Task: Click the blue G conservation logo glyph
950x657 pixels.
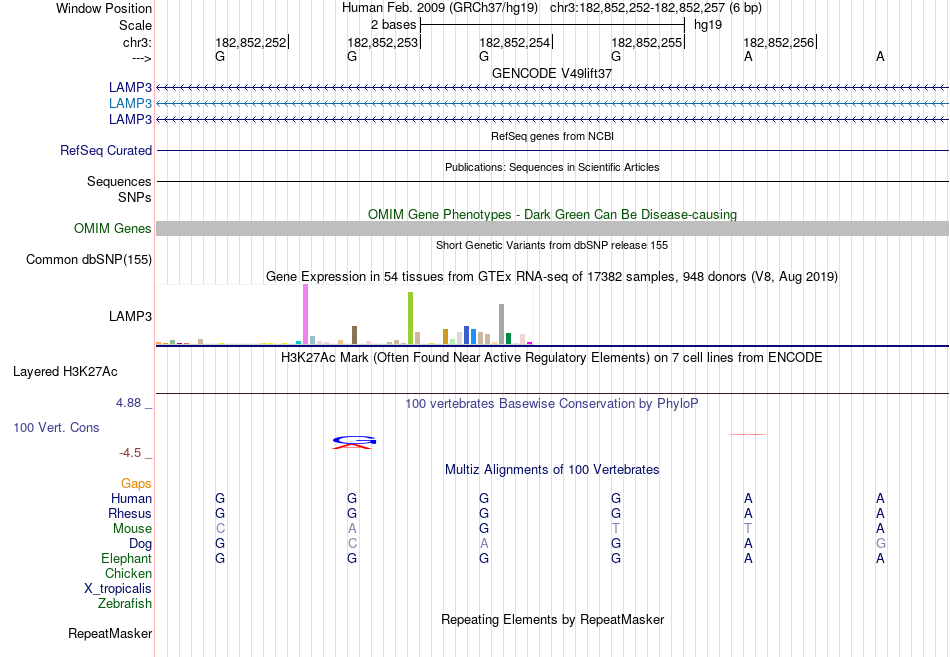Action: click(x=354, y=439)
